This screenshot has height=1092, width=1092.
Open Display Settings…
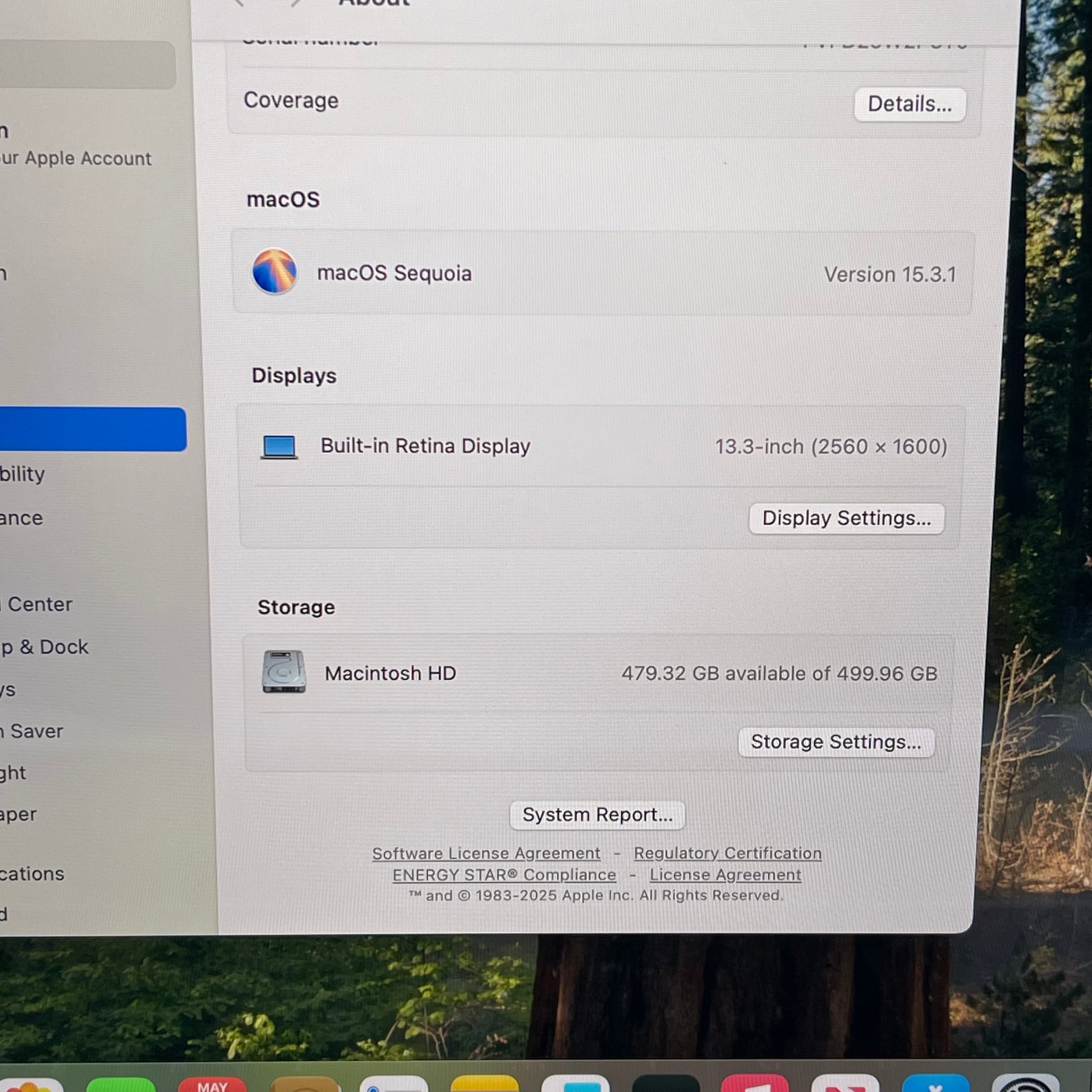click(846, 519)
